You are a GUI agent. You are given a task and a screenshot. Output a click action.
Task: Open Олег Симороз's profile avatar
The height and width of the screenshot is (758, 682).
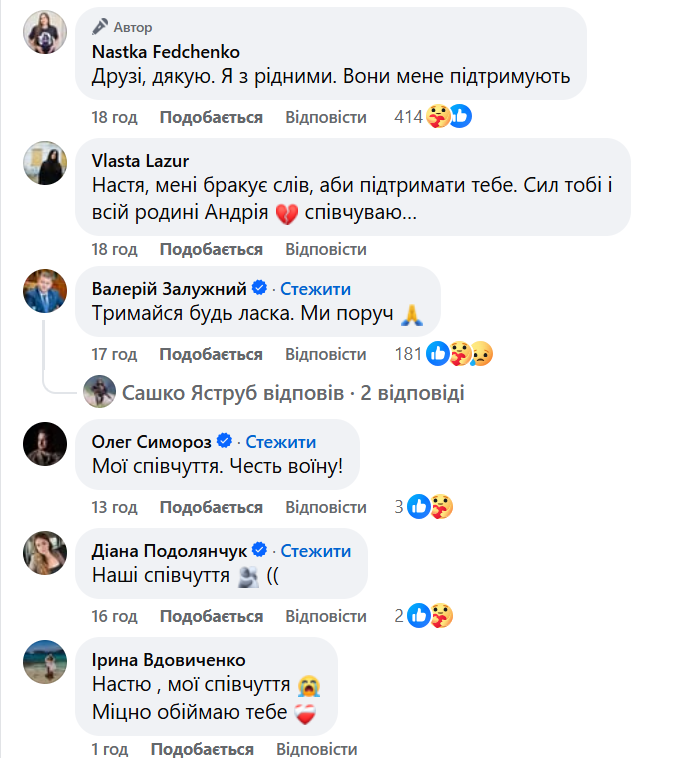(44, 443)
